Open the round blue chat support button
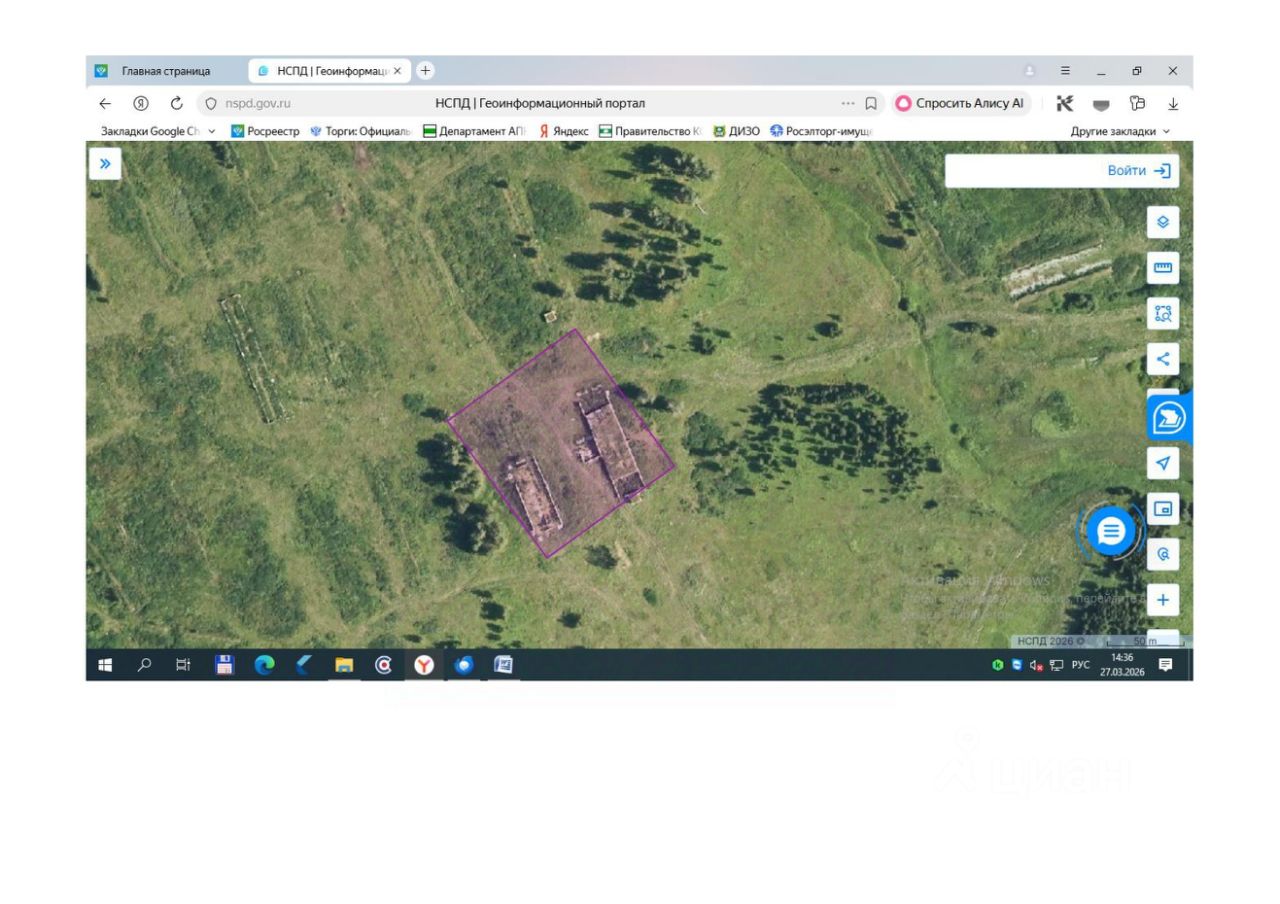This screenshot has height=904, width=1280. (1110, 531)
